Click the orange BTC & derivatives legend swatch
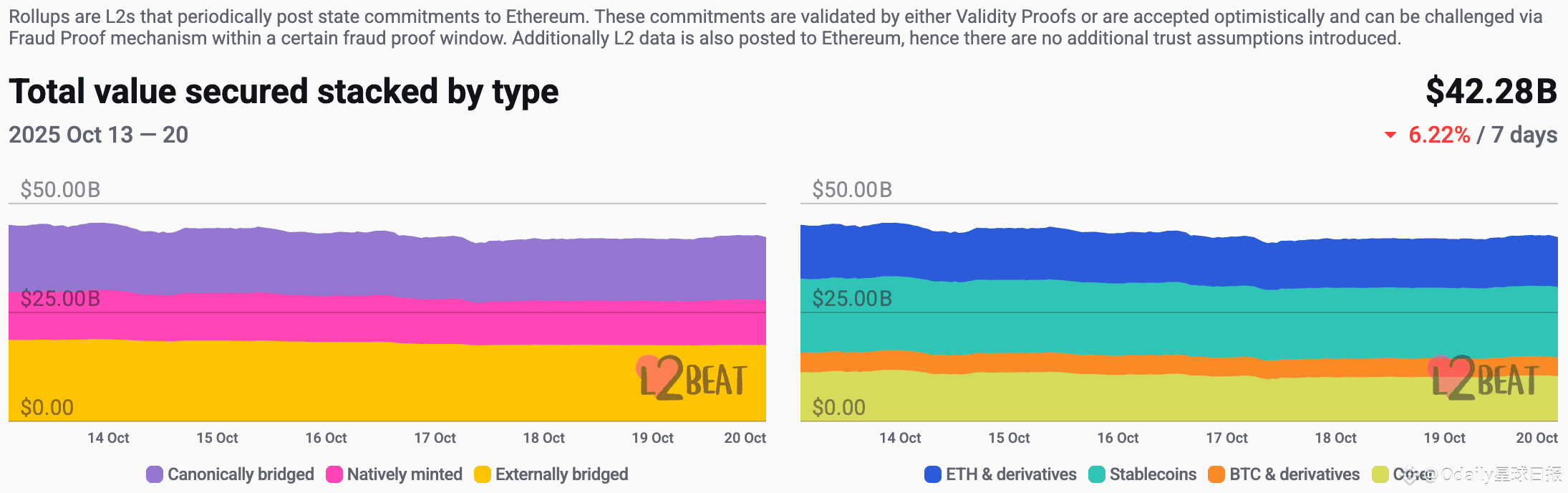Image resolution: width=1568 pixels, height=493 pixels. [1216, 474]
